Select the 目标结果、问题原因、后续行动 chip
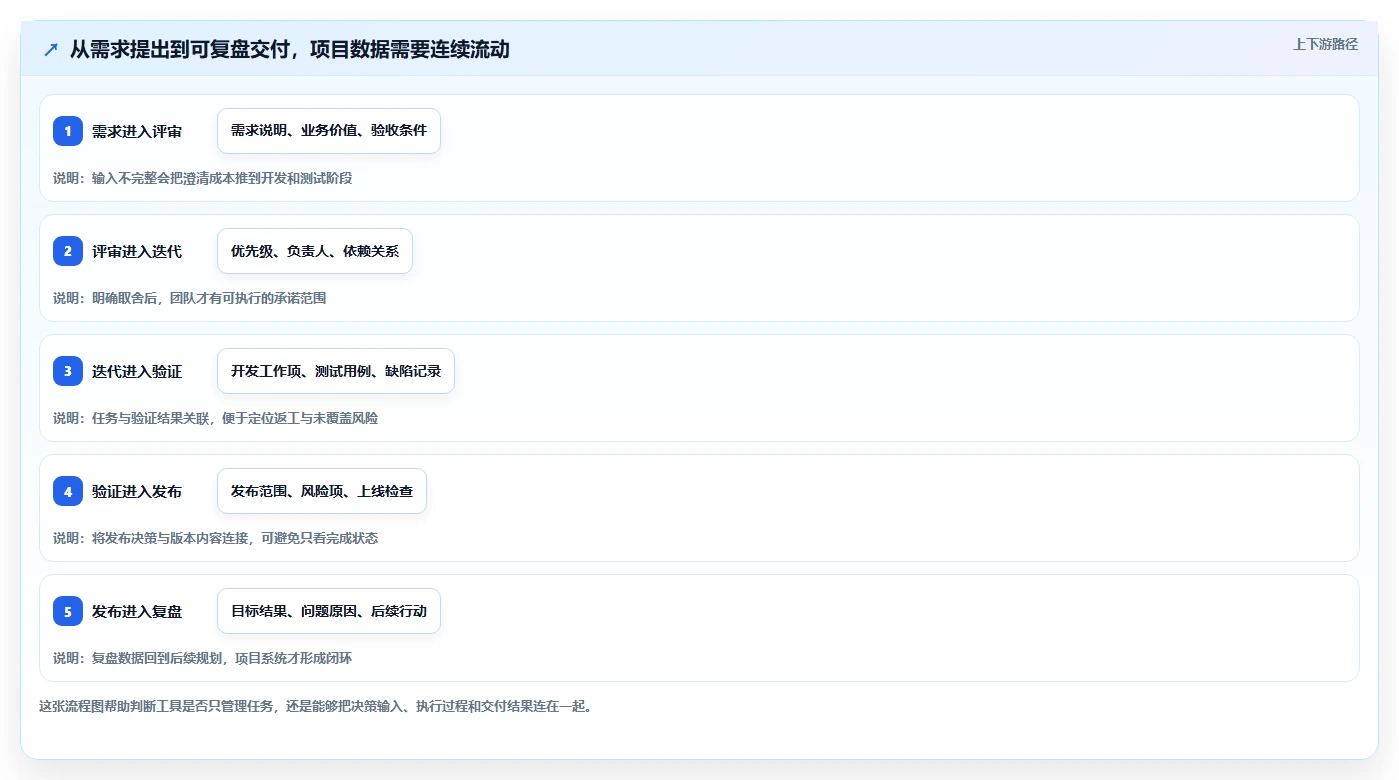1399x780 pixels. coord(329,611)
